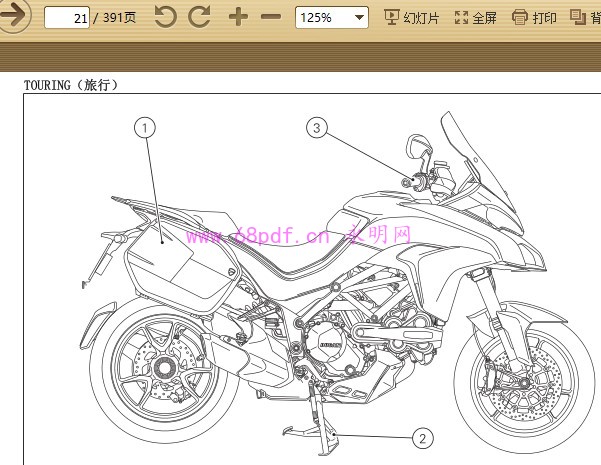Click callout number 1 on diagram
601x465 pixels.
pos(146,128)
